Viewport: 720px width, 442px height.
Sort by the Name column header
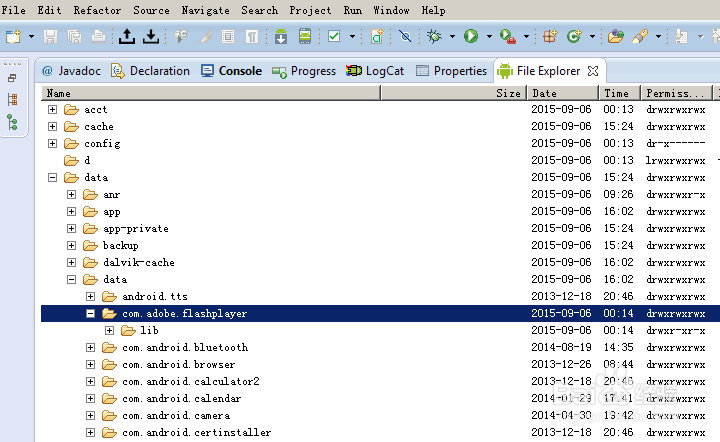pyautogui.click(x=211, y=93)
